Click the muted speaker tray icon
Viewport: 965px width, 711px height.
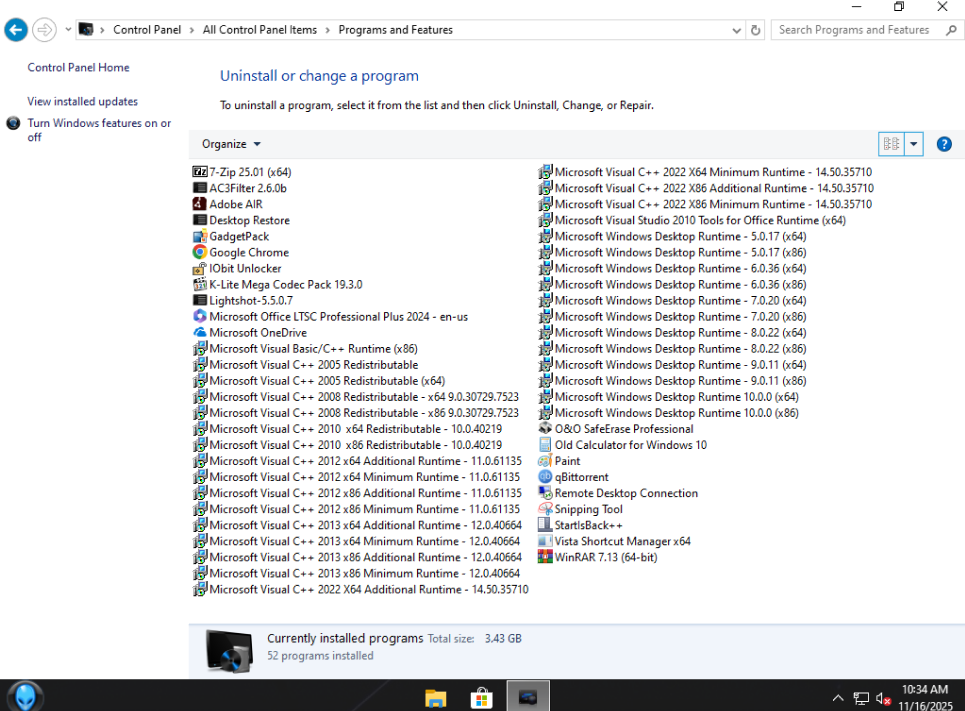pyautogui.click(x=883, y=699)
